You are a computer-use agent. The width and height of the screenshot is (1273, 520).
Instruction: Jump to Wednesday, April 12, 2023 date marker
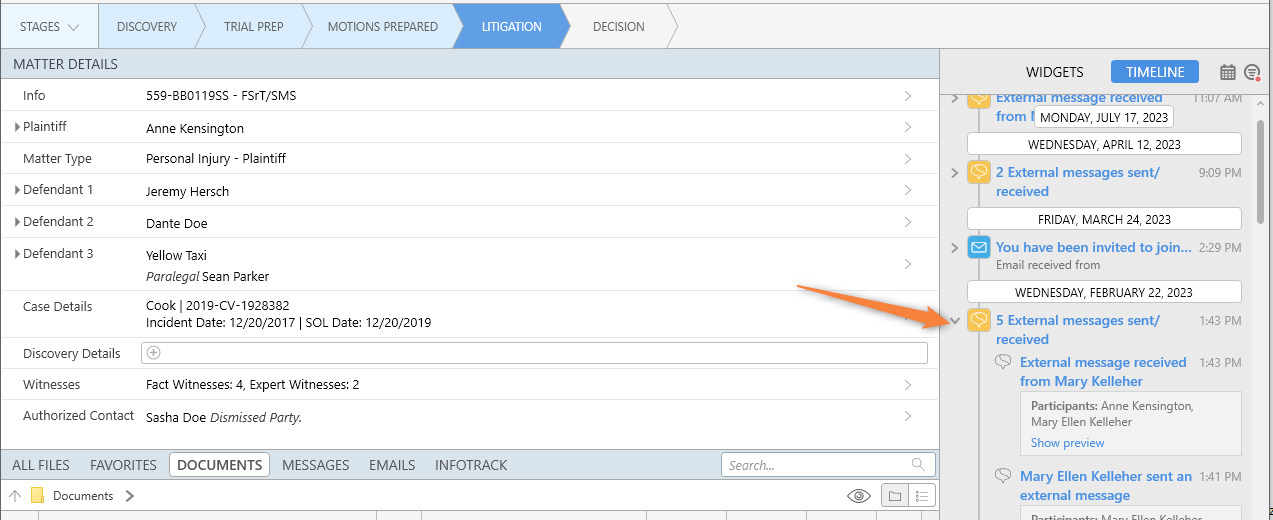[1104, 144]
